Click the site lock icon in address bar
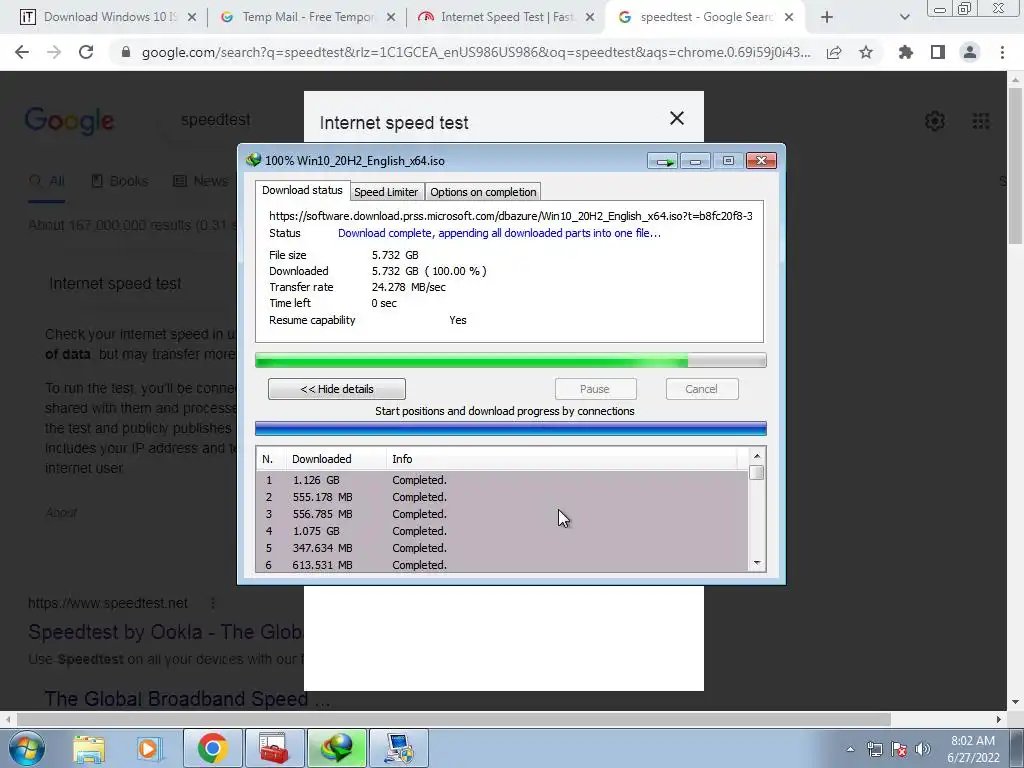The height and width of the screenshot is (768, 1024). [126, 52]
